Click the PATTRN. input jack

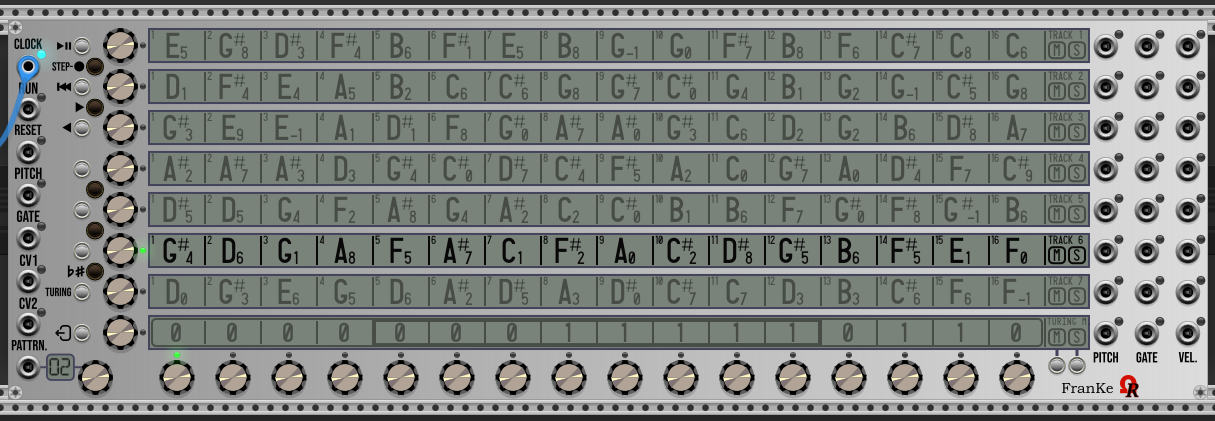(28, 367)
